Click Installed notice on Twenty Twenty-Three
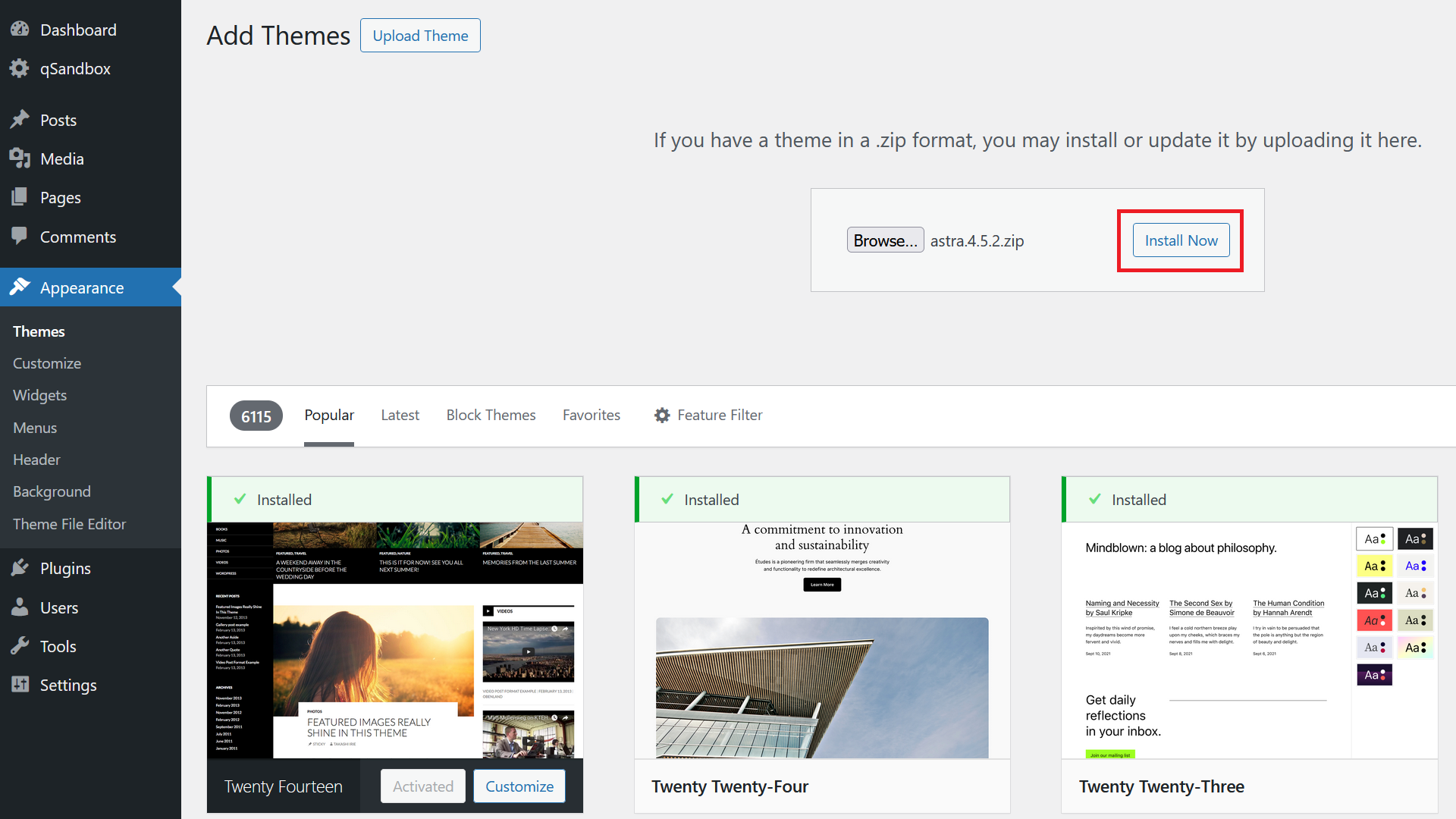The width and height of the screenshot is (1456, 819). 1250,500
